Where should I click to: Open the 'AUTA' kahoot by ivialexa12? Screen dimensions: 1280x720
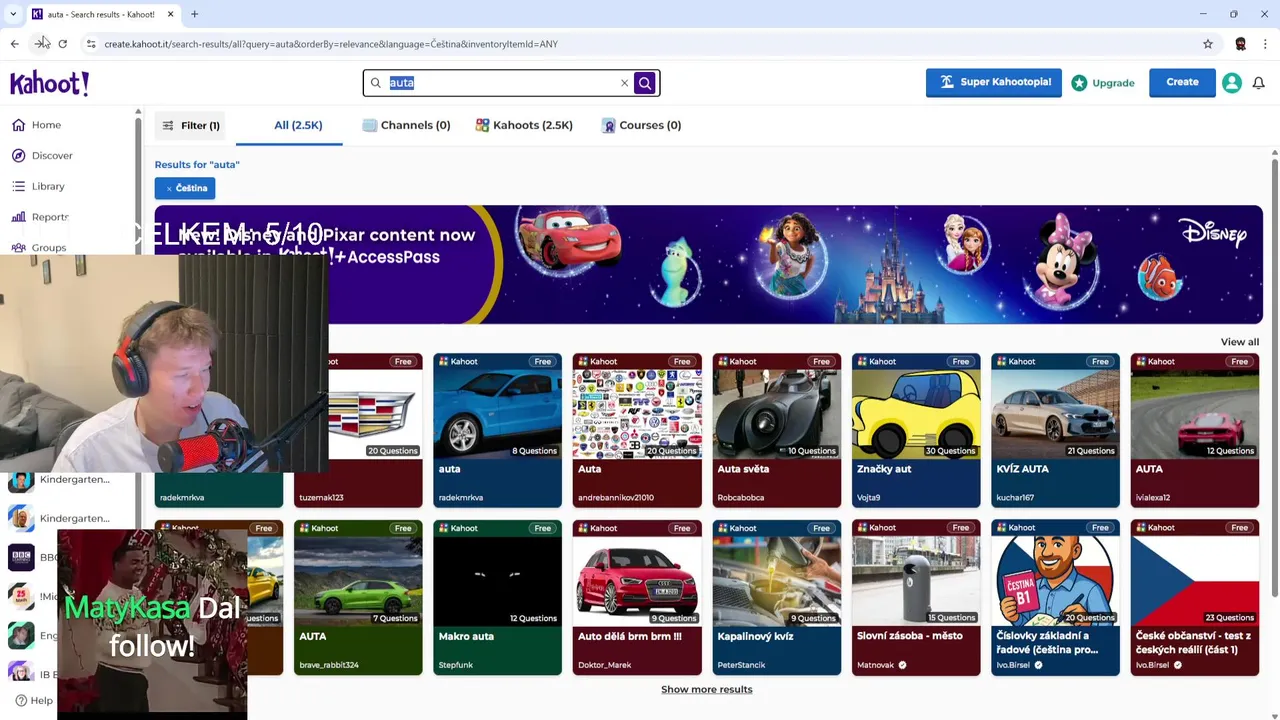[x=1195, y=430]
